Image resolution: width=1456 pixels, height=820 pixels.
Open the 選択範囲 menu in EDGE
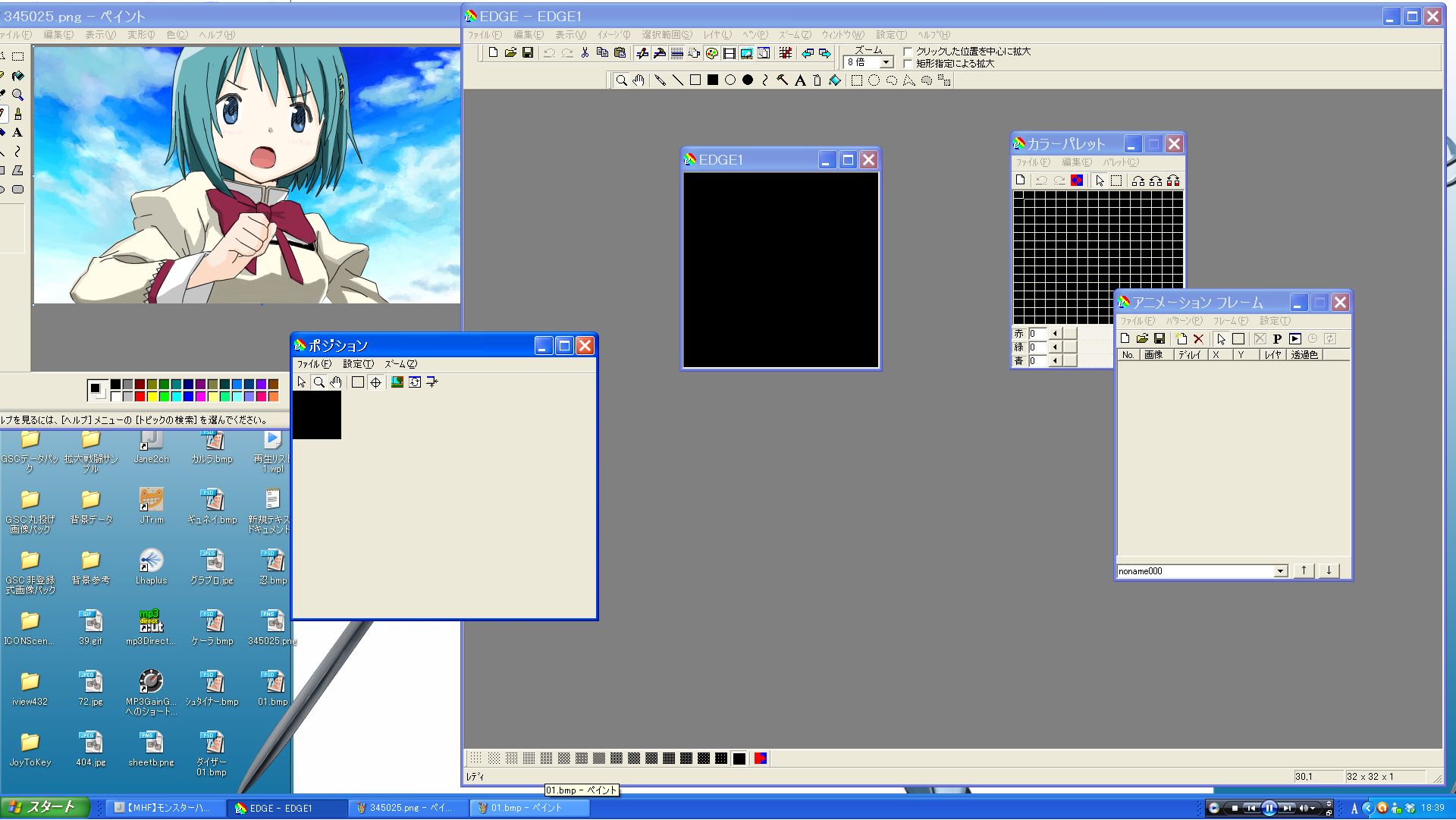click(x=667, y=35)
